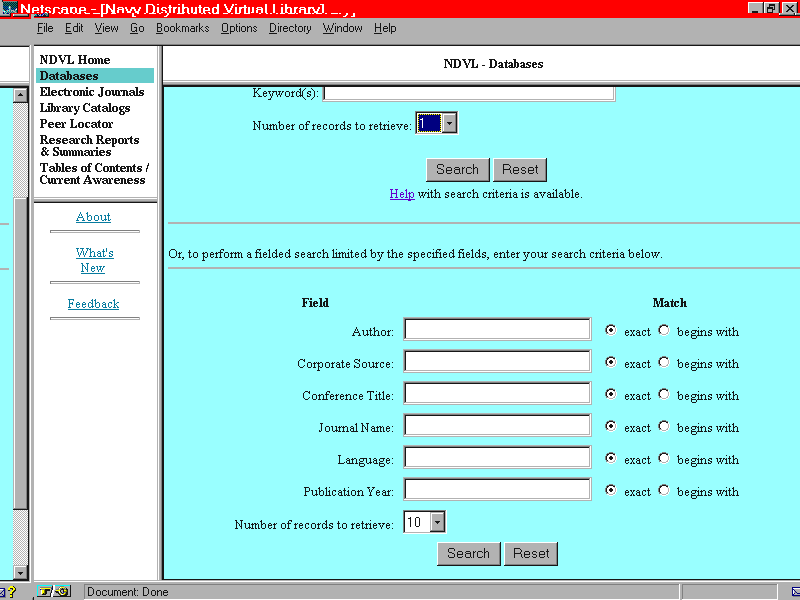Select exact match for Journal Name
800x600 pixels.
pos(610,427)
